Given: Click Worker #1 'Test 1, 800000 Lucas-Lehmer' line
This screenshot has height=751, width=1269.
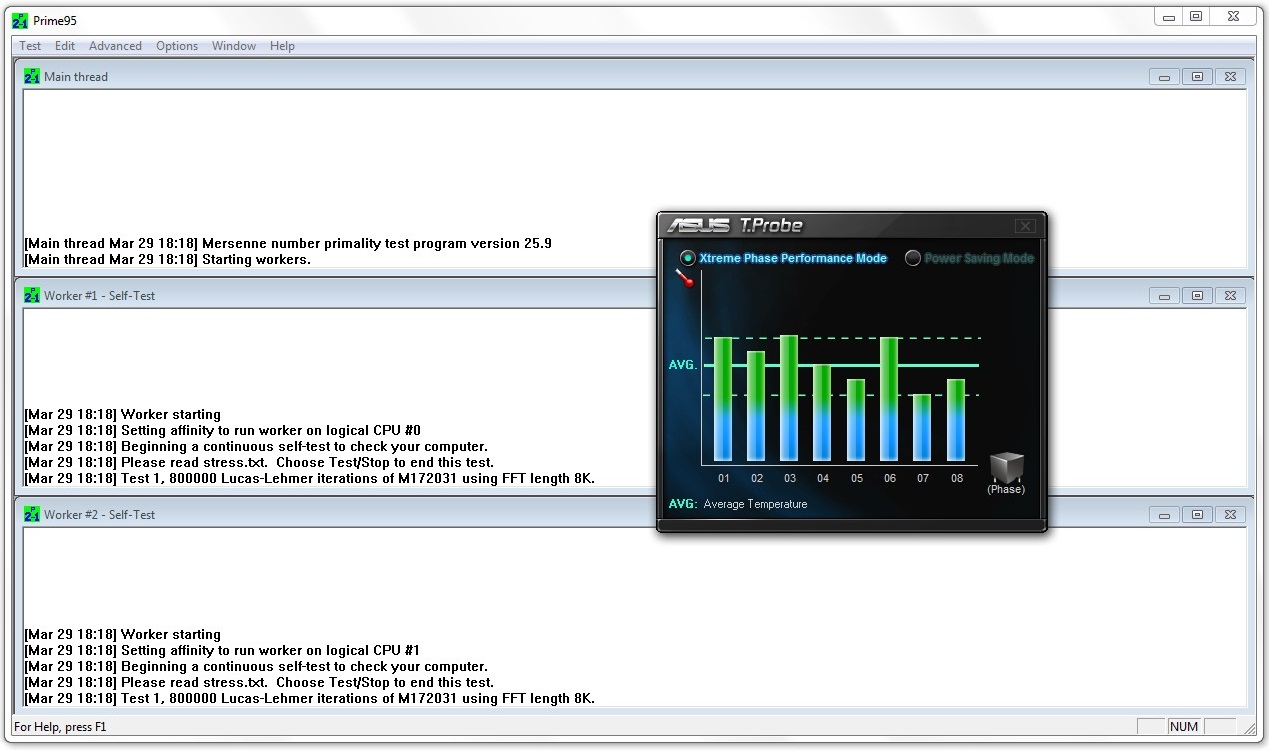Looking at the screenshot, I should tap(309, 479).
